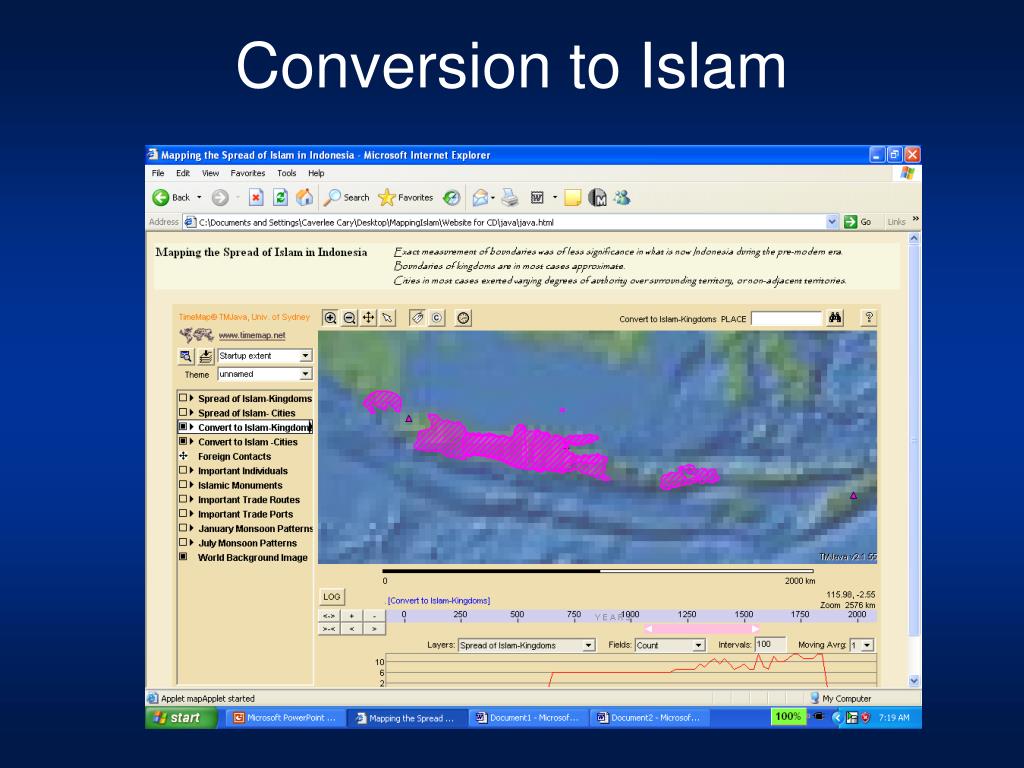Viewport: 1024px width, 768px height.
Task: Click the pink timeline range bar
Action: pyautogui.click(x=701, y=629)
